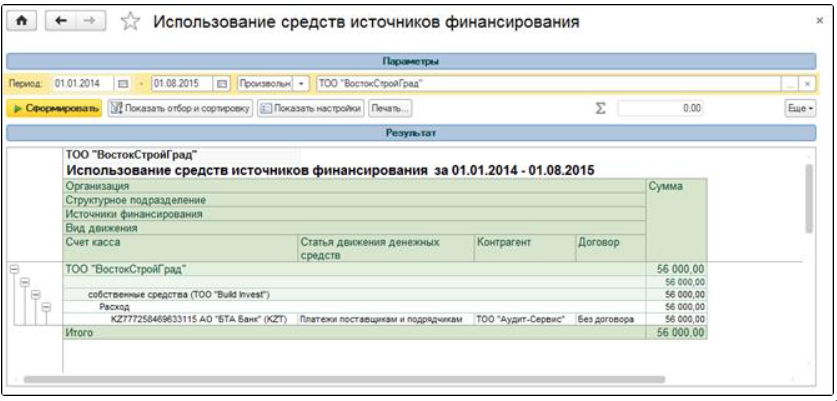
Task: Open calendar for end date 01.08.2015
Action: [222, 84]
